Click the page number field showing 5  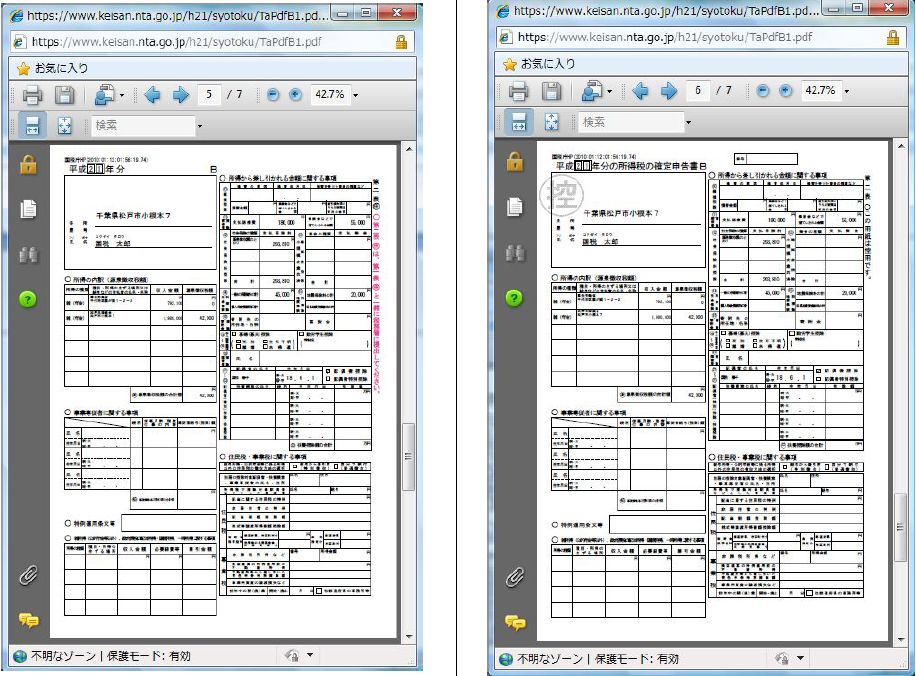[209, 95]
